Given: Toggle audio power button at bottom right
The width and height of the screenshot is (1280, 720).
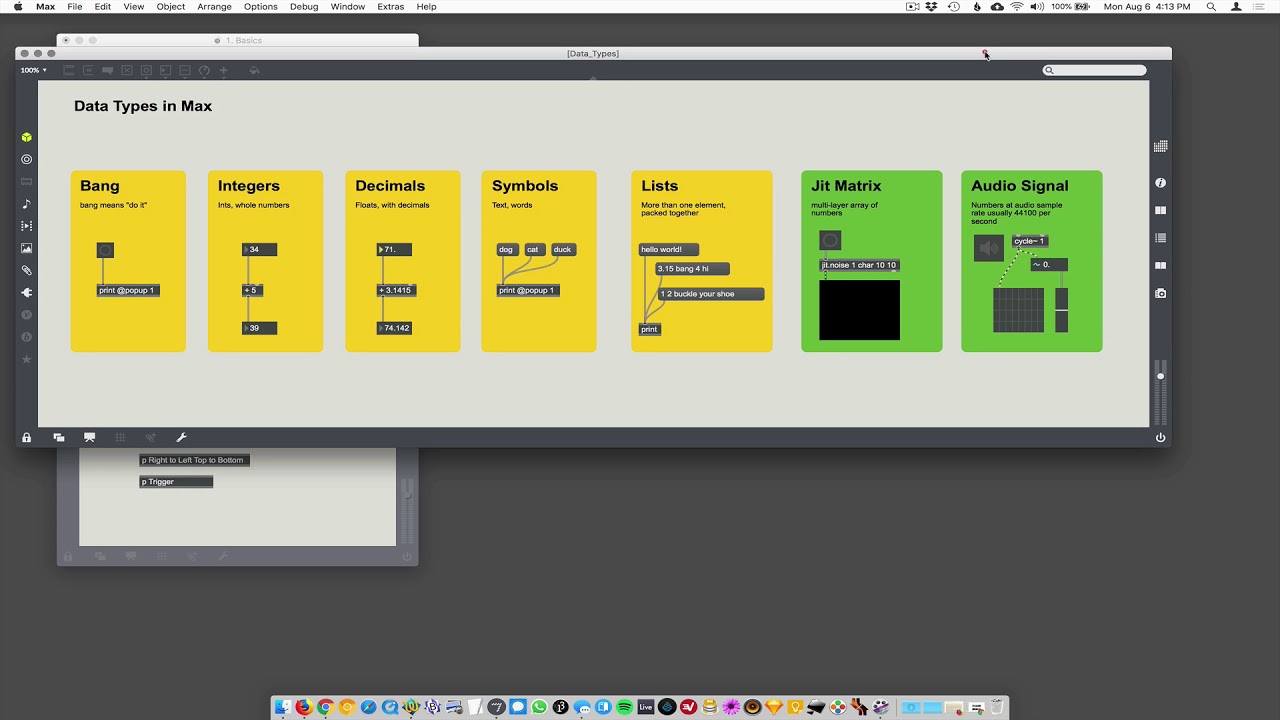Looking at the screenshot, I should tap(1160, 437).
